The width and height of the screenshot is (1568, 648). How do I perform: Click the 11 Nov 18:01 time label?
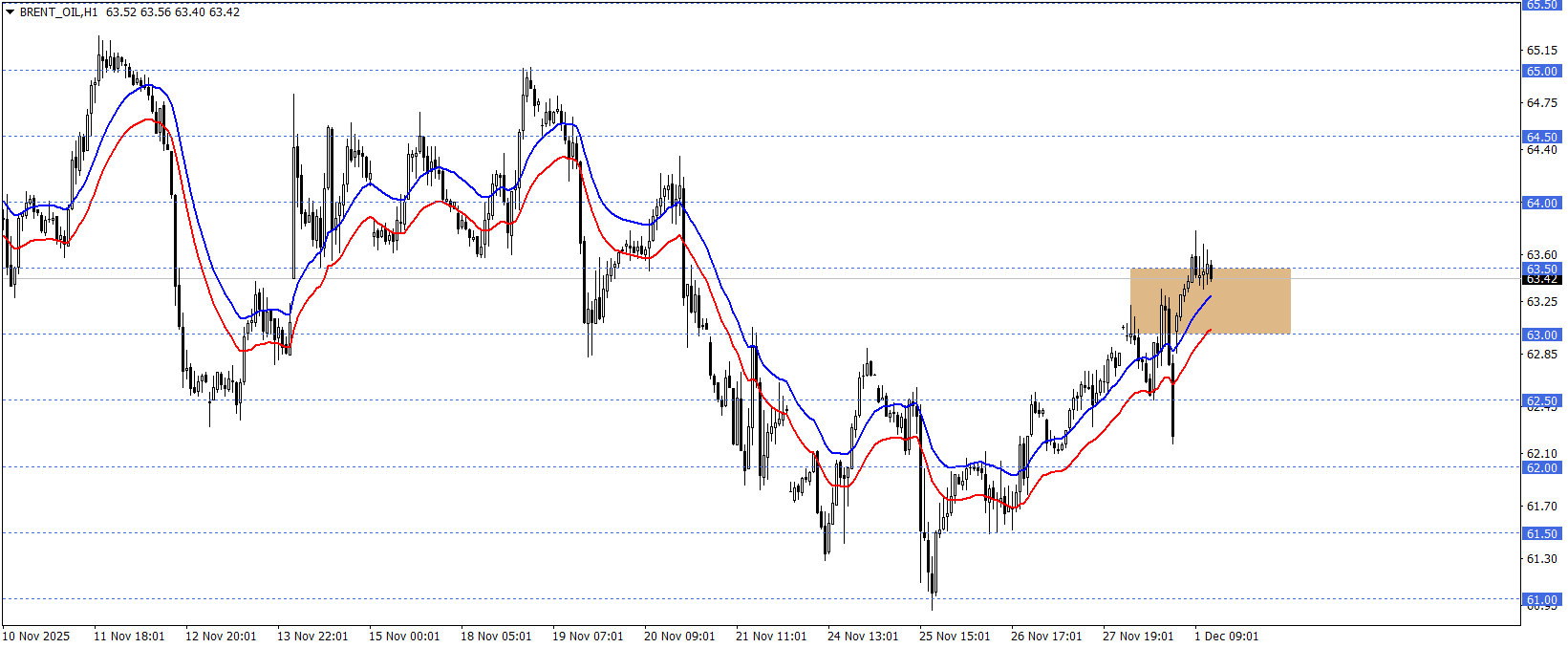click(129, 636)
